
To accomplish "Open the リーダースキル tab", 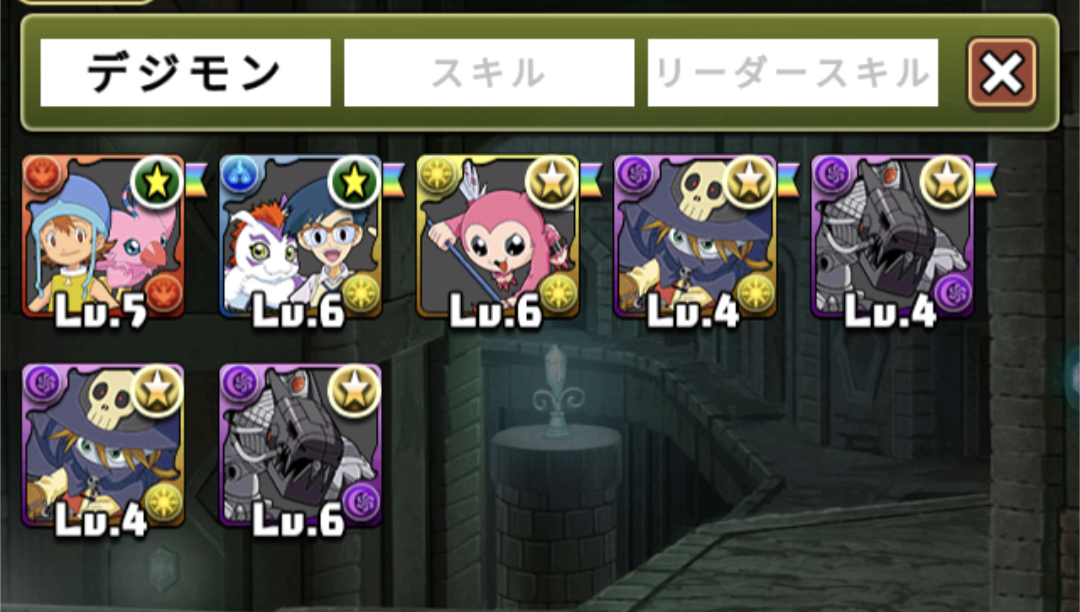I will (x=793, y=73).
